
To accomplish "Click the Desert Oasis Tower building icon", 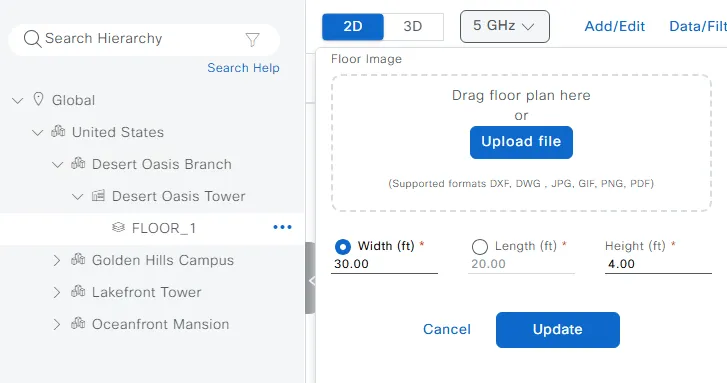I will [x=98, y=196].
